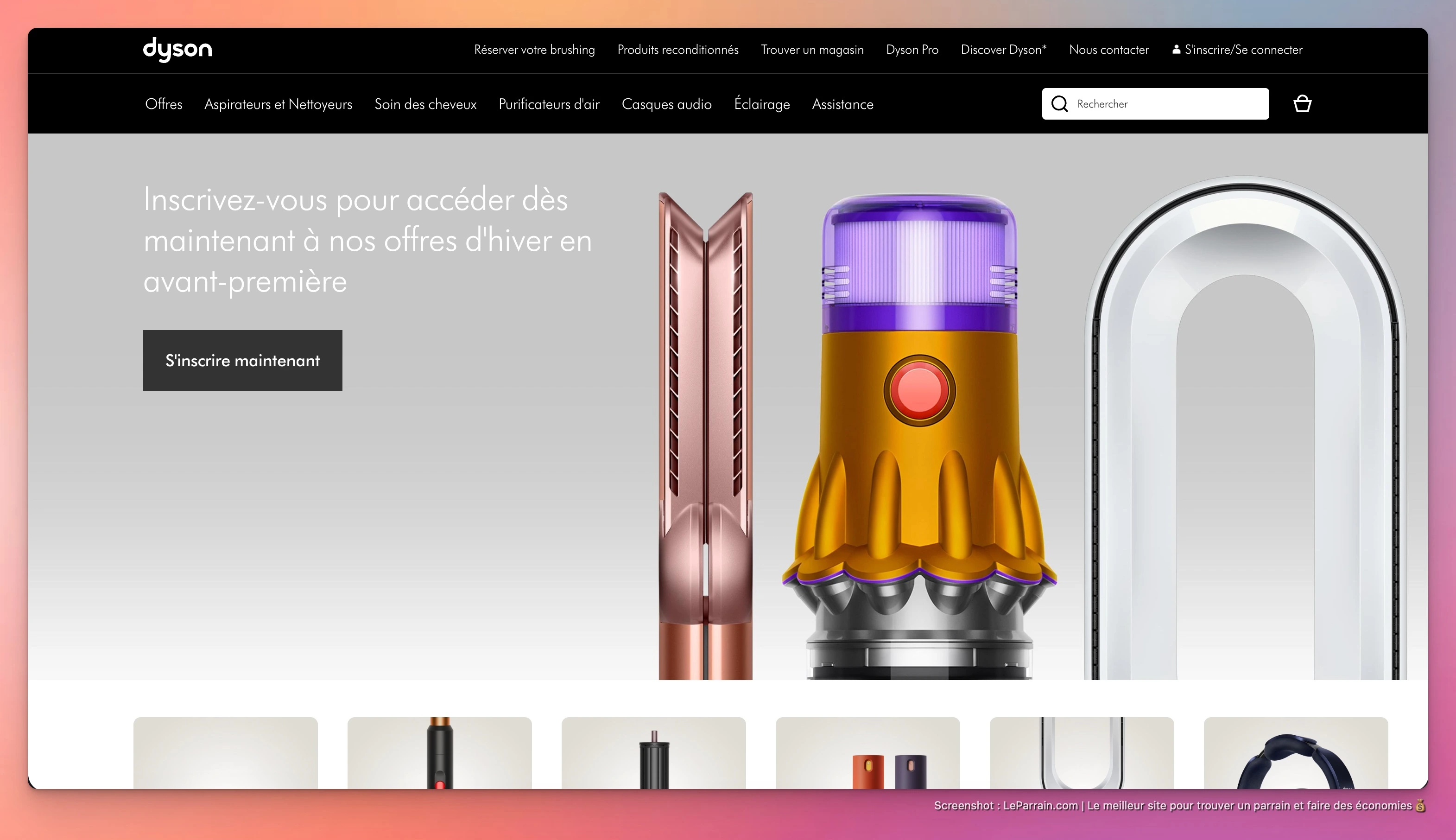Screen dimensions: 1456x840
Task: Open the Assistance menu item
Action: point(842,104)
